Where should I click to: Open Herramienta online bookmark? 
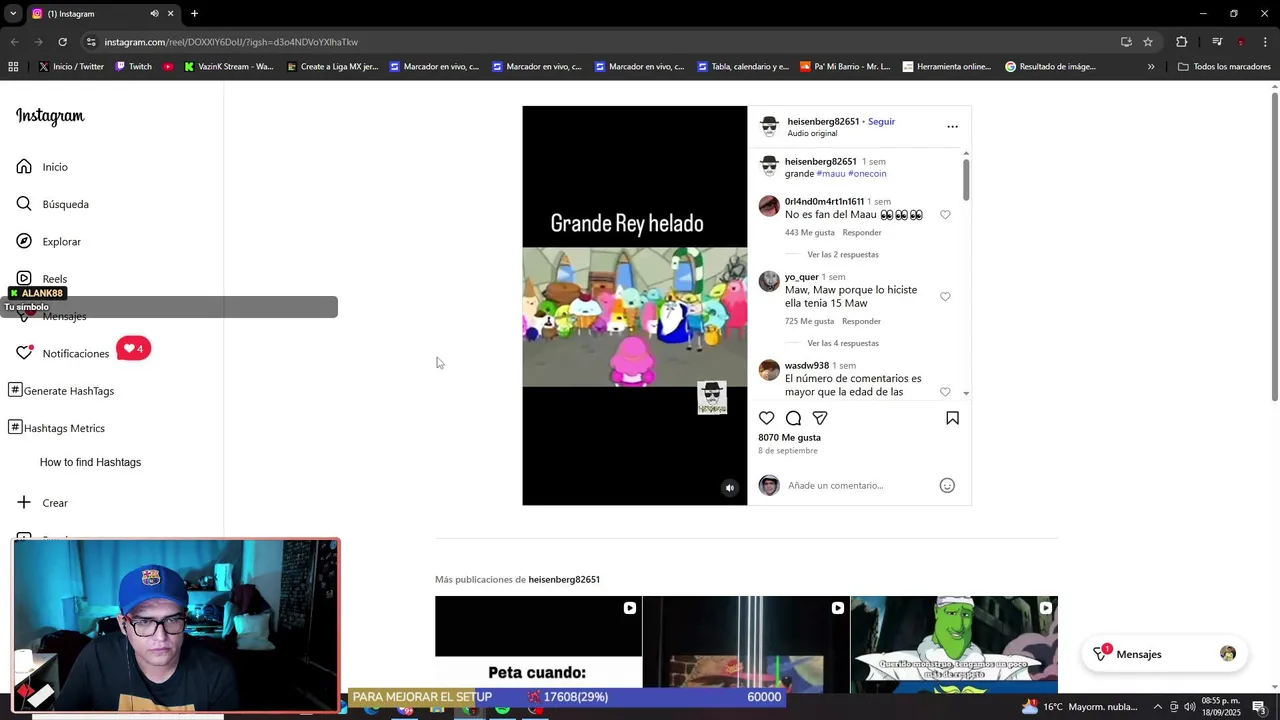point(947,67)
